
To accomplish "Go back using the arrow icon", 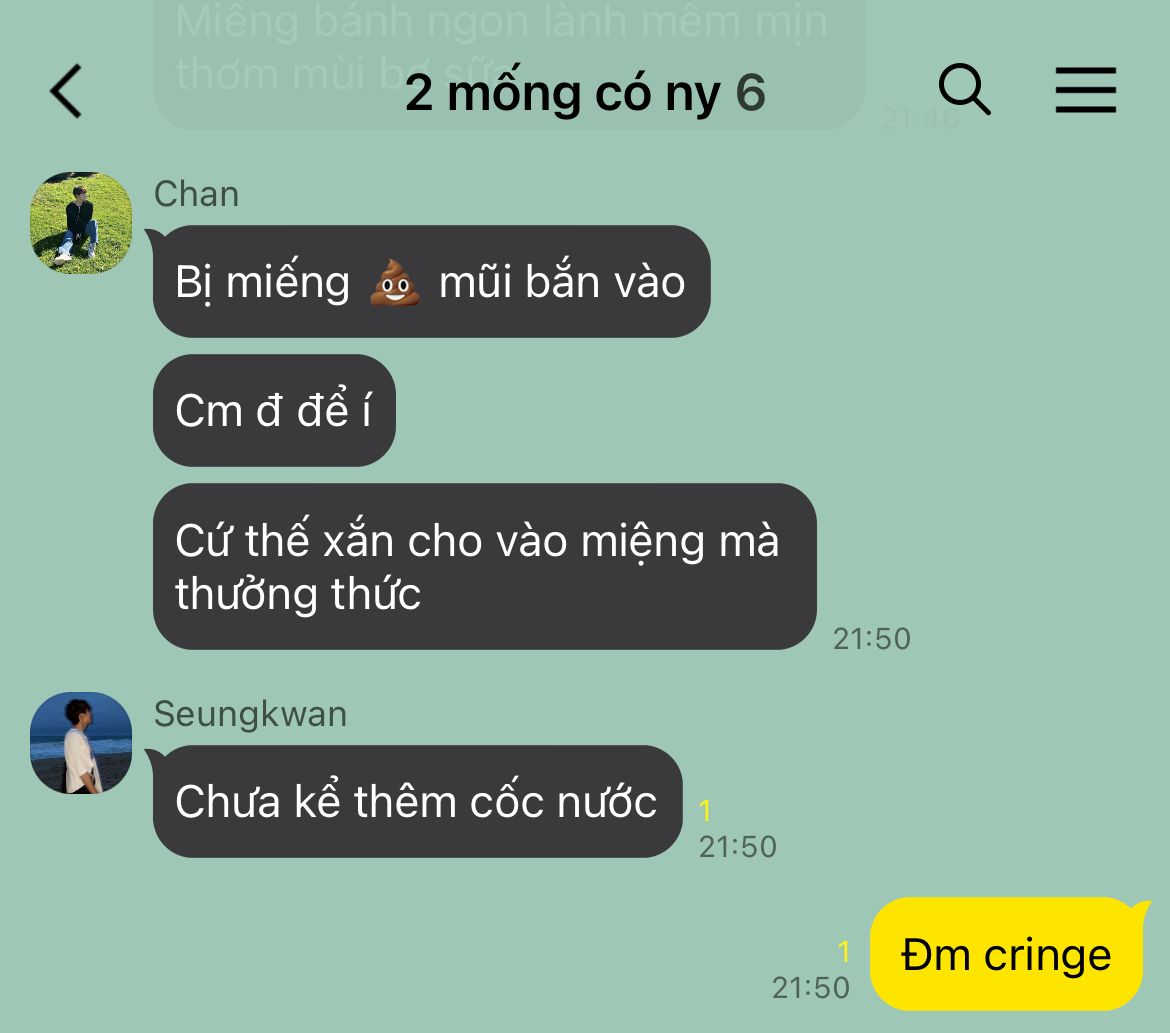I will point(66,91).
